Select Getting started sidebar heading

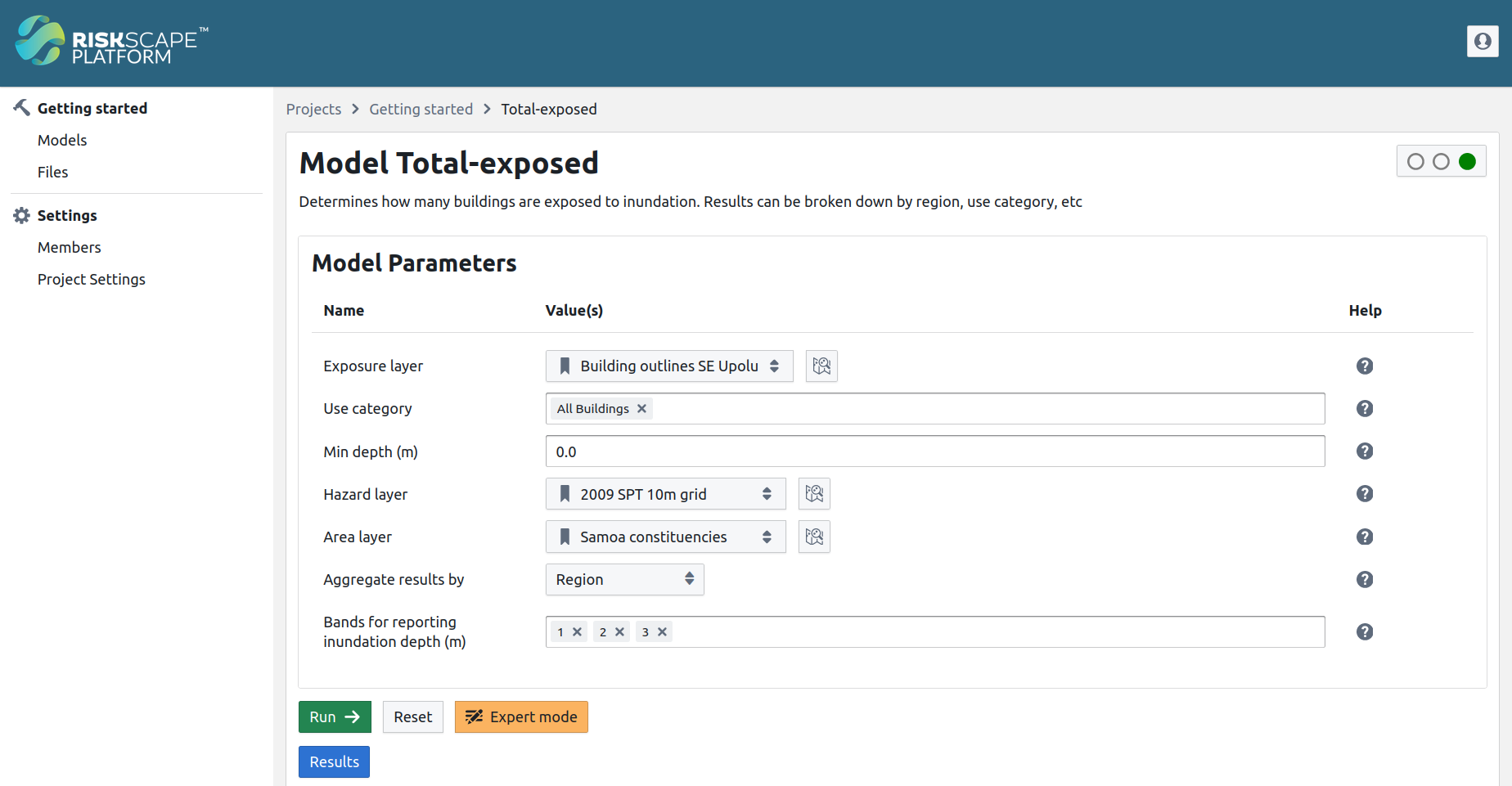click(92, 108)
